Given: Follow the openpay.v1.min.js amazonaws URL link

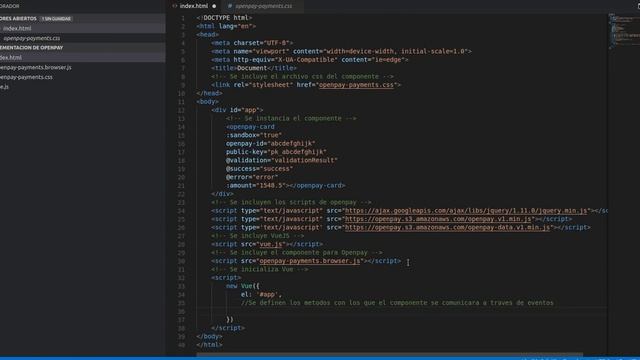Looking at the screenshot, I should click(x=438, y=219).
